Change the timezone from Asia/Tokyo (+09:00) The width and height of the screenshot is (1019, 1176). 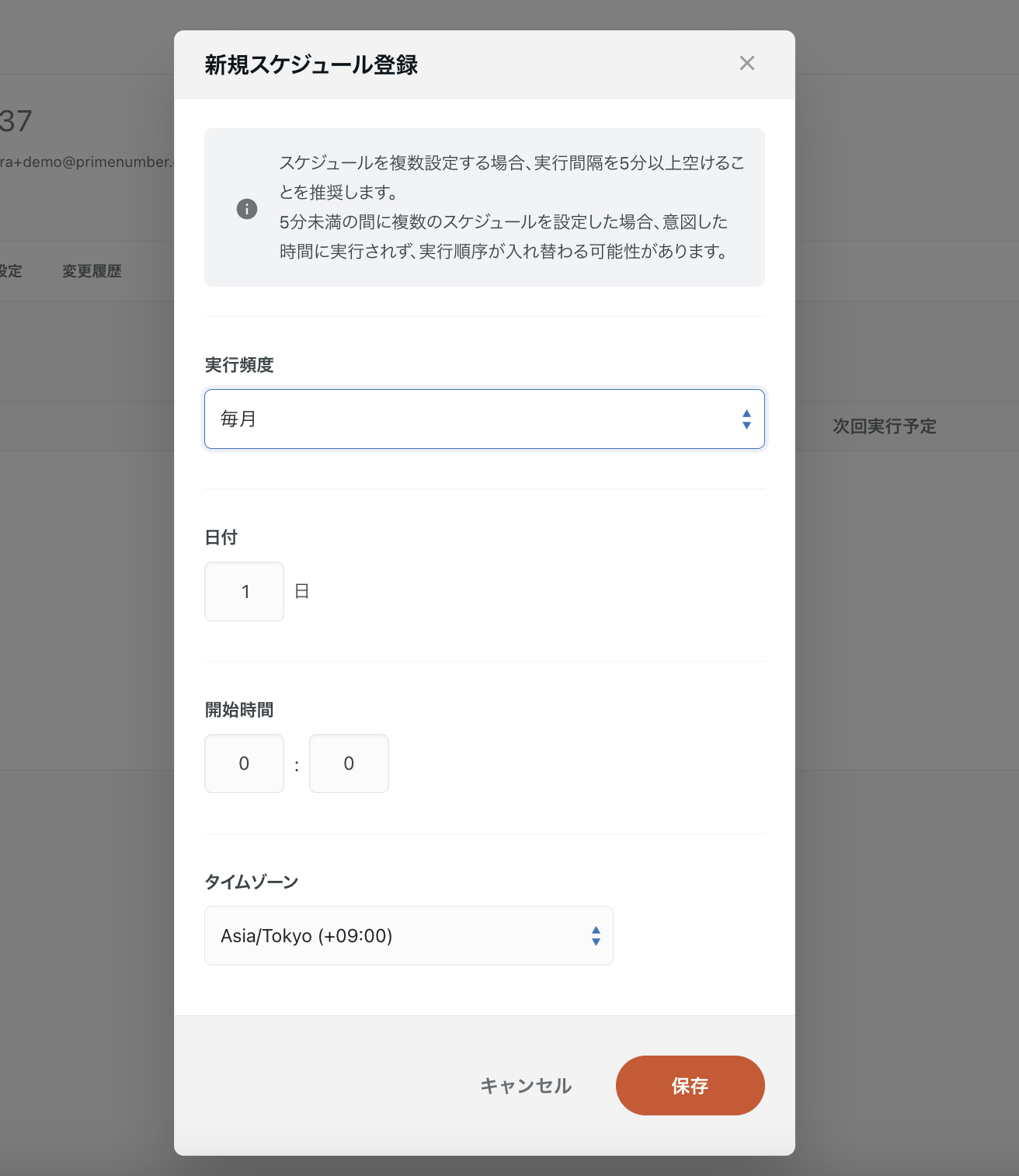click(x=408, y=935)
